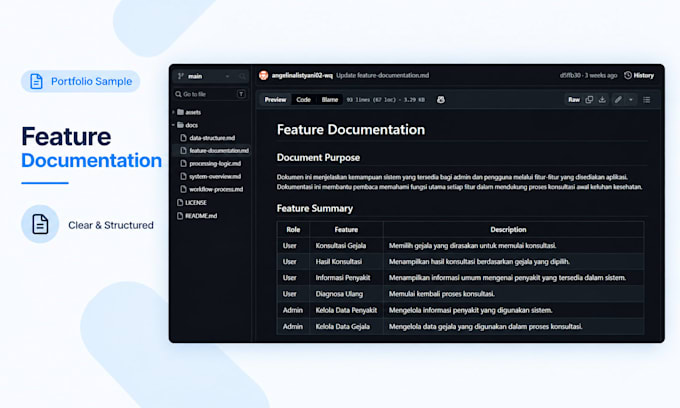Viewport: 680px width, 408px height.
Task: Open the Update feature-documentation.md commit message
Action: coord(382,75)
